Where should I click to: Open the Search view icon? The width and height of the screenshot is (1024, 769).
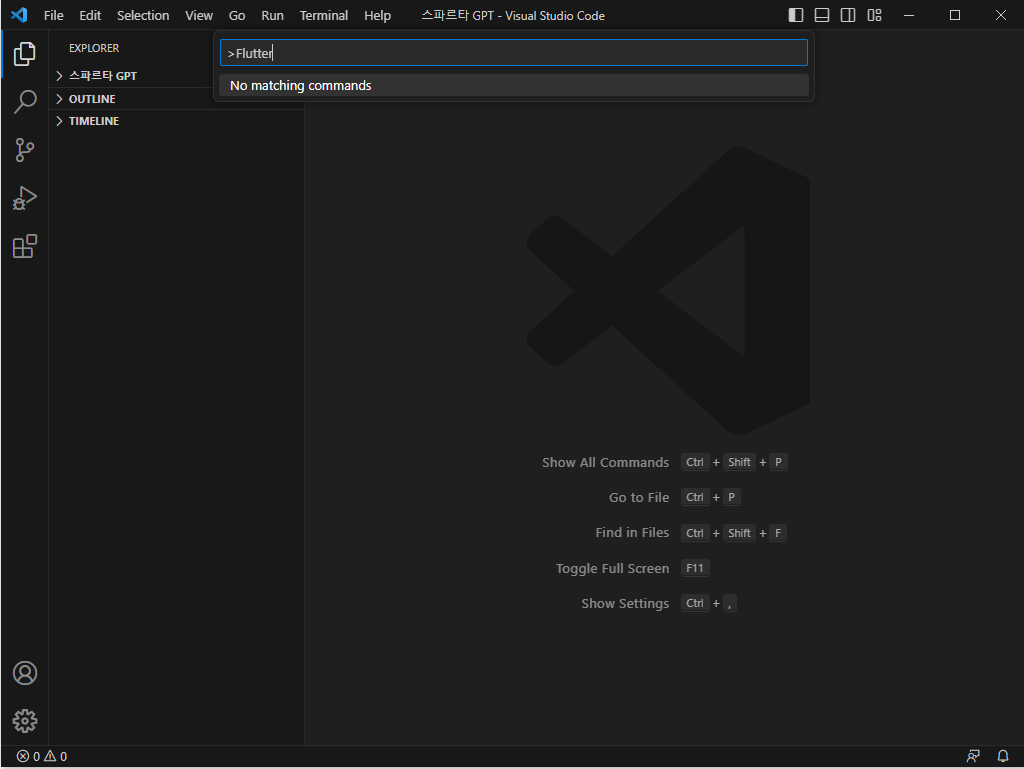(x=25, y=102)
